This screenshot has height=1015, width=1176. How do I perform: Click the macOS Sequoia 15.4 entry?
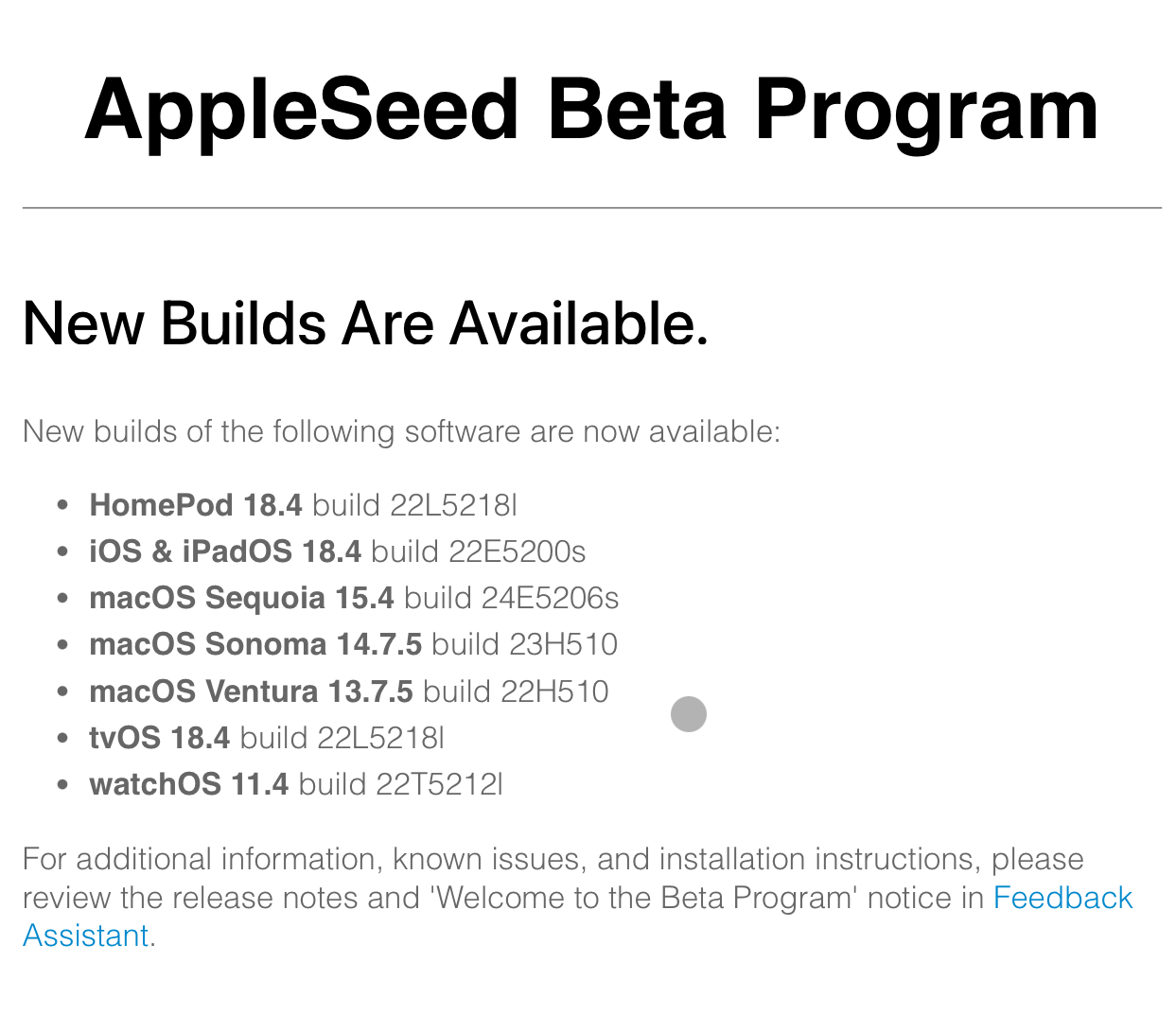[x=241, y=598]
